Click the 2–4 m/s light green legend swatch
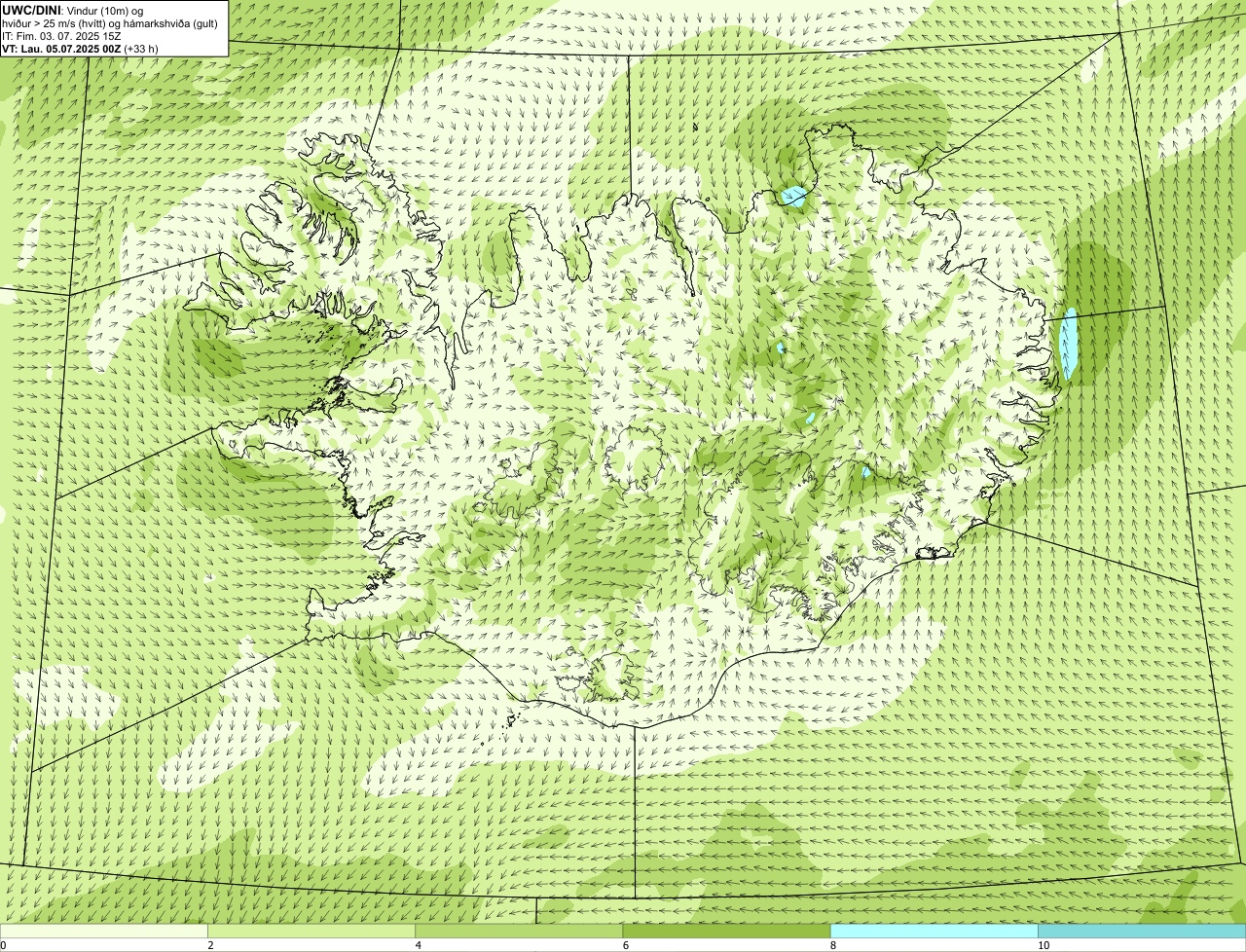 (311, 931)
